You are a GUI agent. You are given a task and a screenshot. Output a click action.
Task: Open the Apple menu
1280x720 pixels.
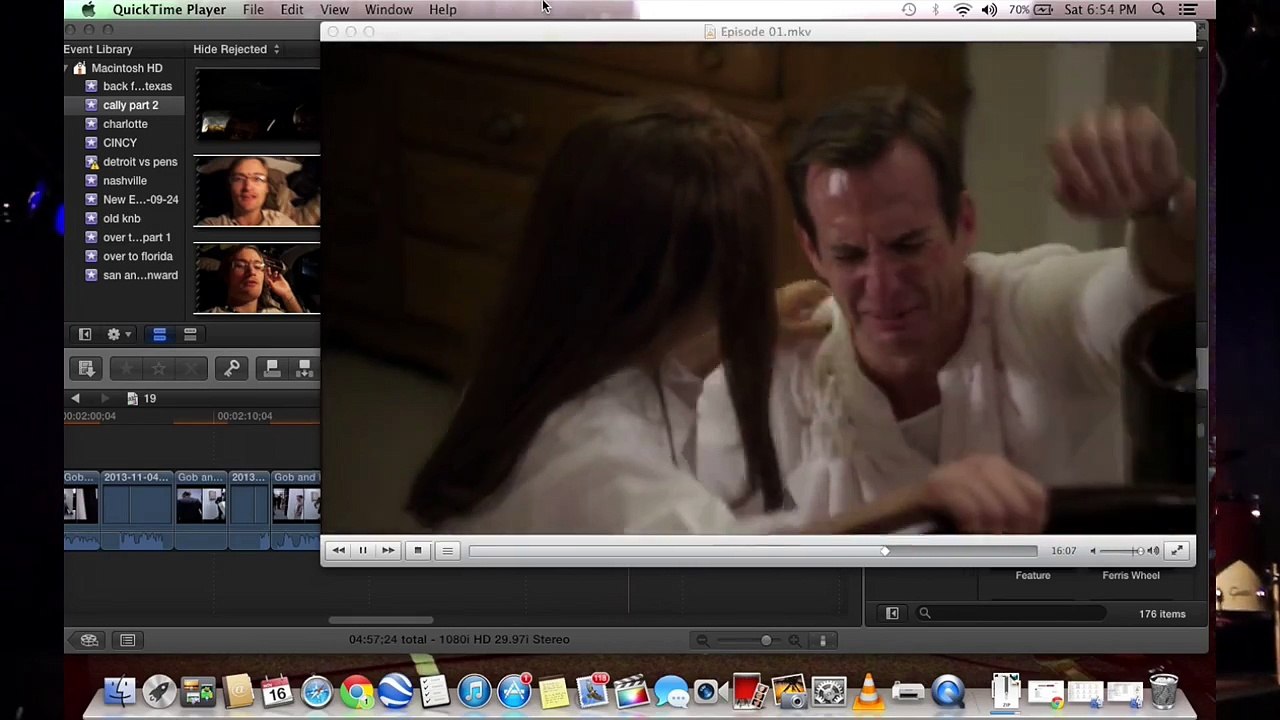point(88,10)
